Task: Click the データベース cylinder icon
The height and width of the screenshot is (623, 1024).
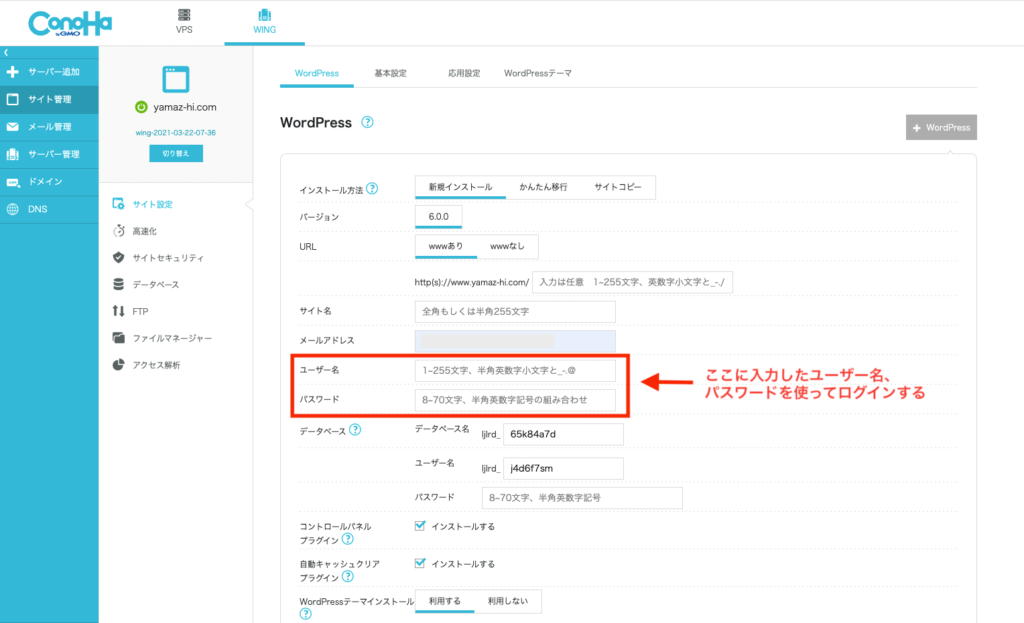Action: tap(118, 284)
